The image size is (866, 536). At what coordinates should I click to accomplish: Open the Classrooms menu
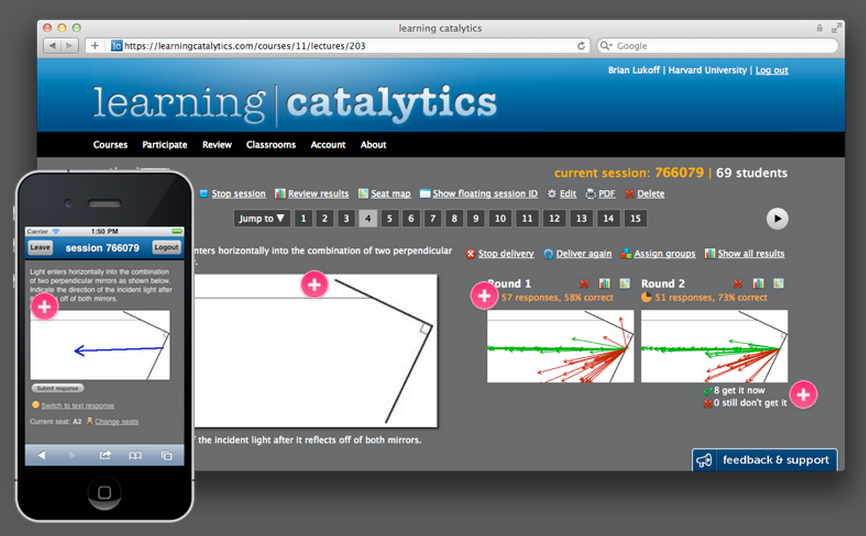[271, 145]
